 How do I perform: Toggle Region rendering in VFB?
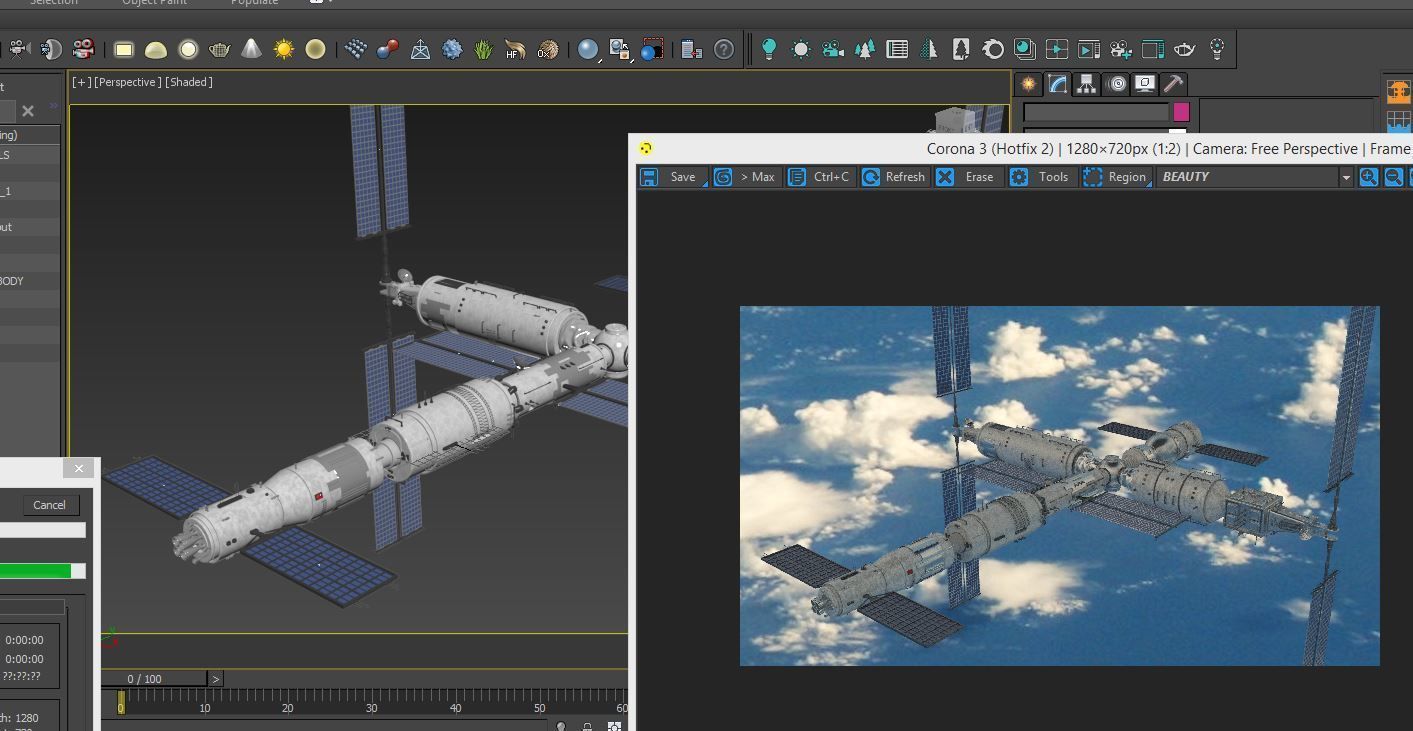1115,177
